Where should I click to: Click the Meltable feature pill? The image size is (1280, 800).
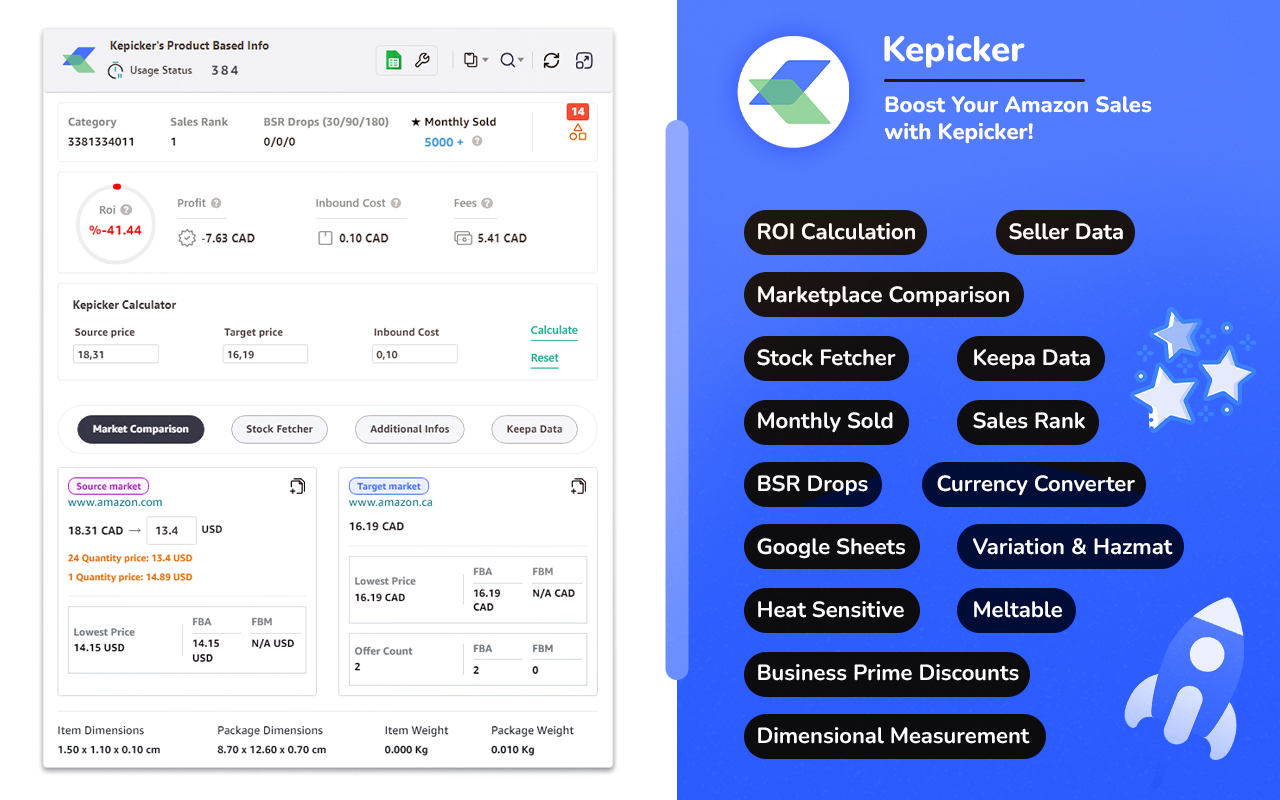(x=1017, y=610)
